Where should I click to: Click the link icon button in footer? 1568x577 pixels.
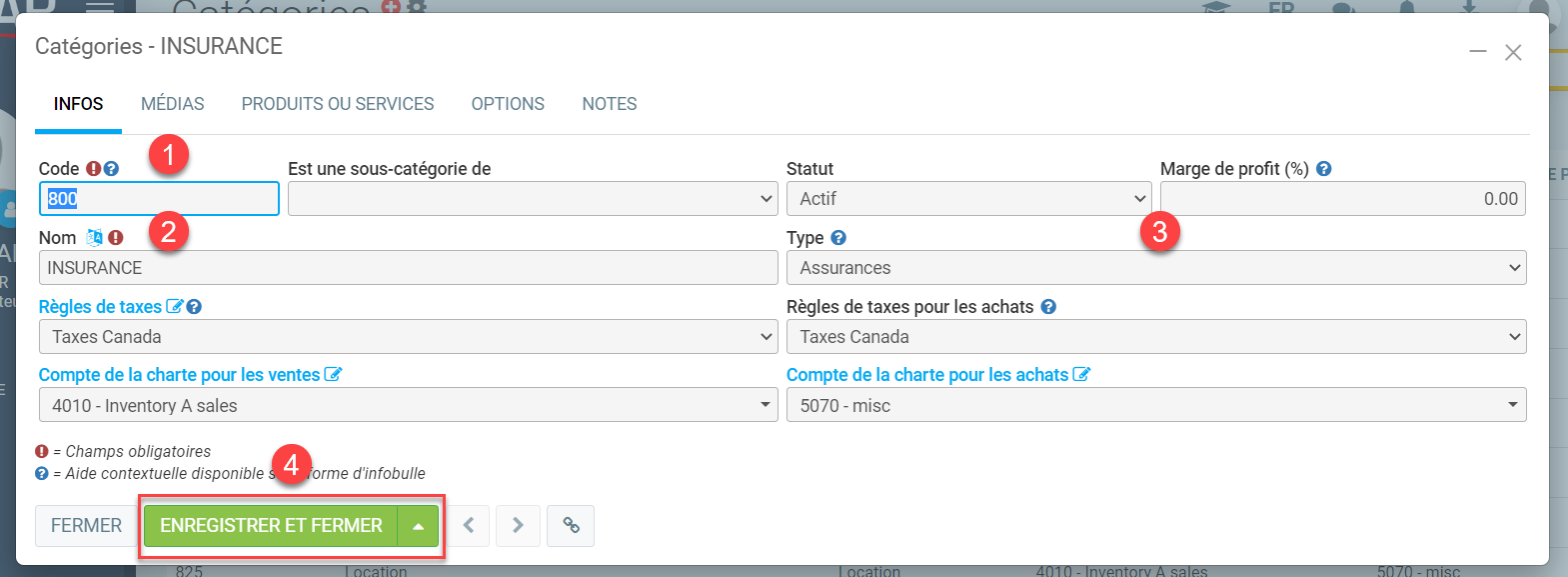click(571, 525)
